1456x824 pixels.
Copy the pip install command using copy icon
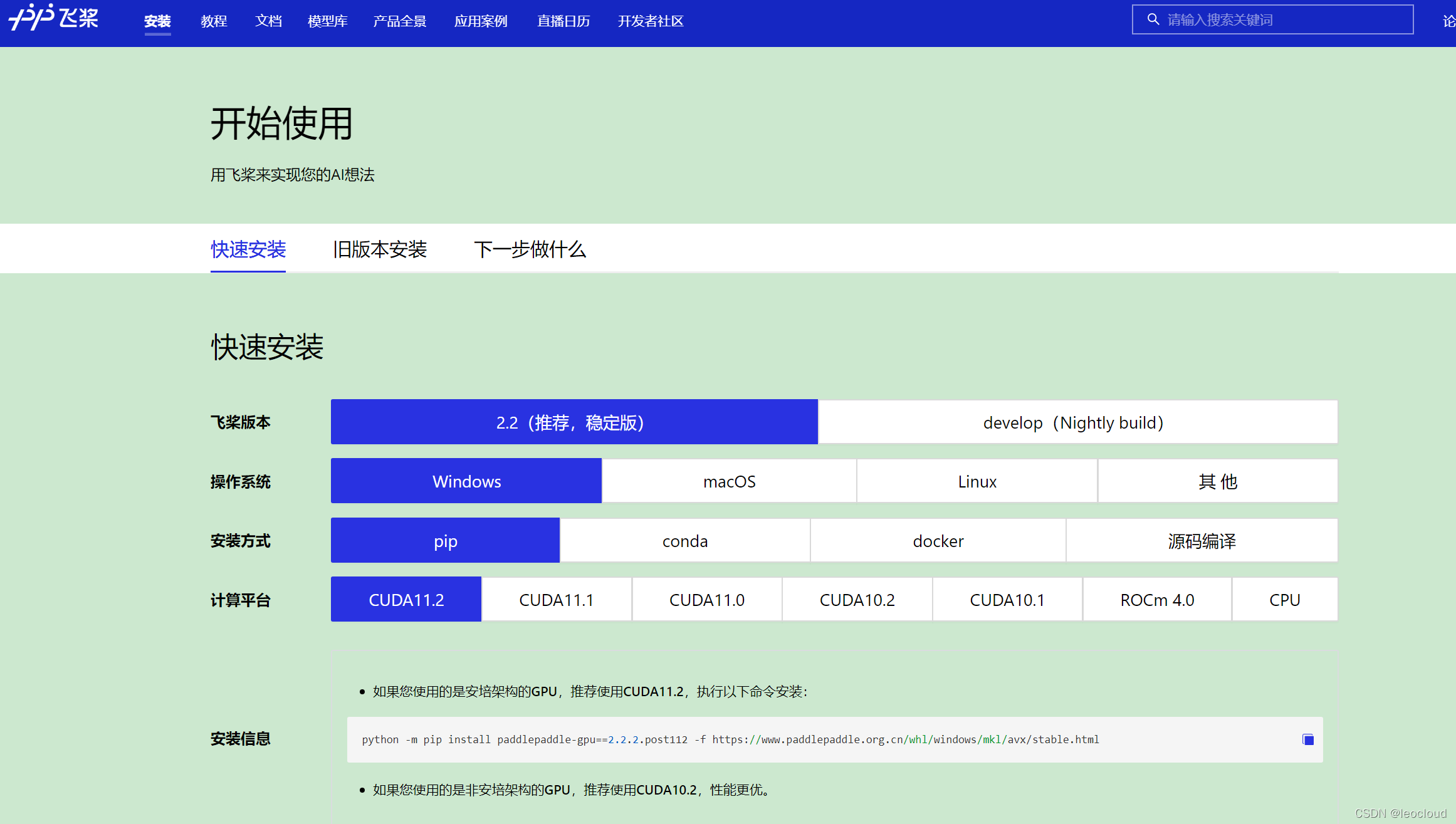[x=1308, y=739]
